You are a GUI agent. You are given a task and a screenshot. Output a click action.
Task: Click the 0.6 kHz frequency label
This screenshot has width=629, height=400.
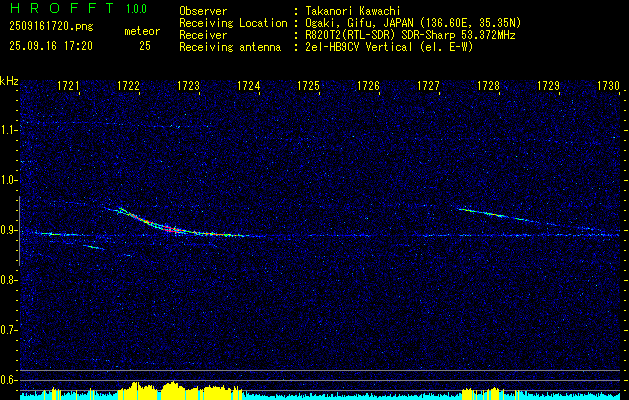[x=9, y=380]
